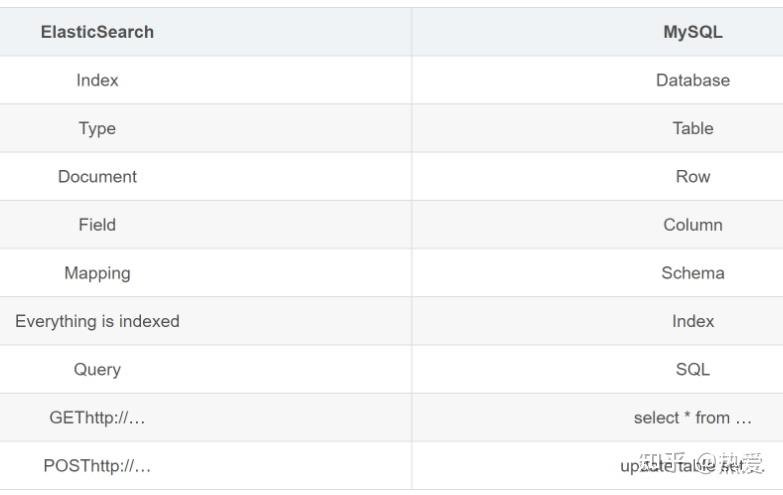Select the Index cell under ElasticSearch

[97, 80]
